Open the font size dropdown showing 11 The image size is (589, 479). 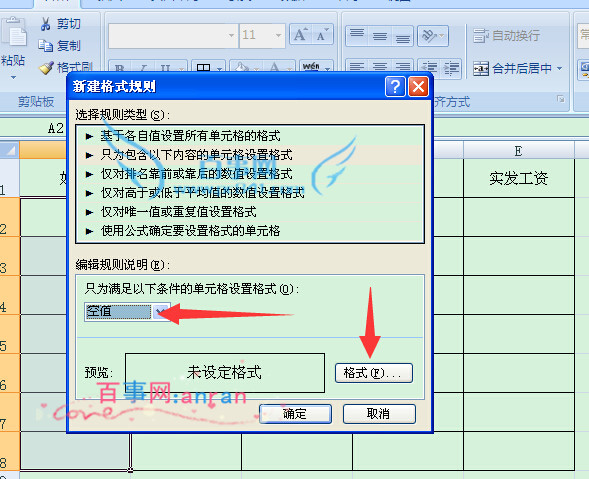278,35
